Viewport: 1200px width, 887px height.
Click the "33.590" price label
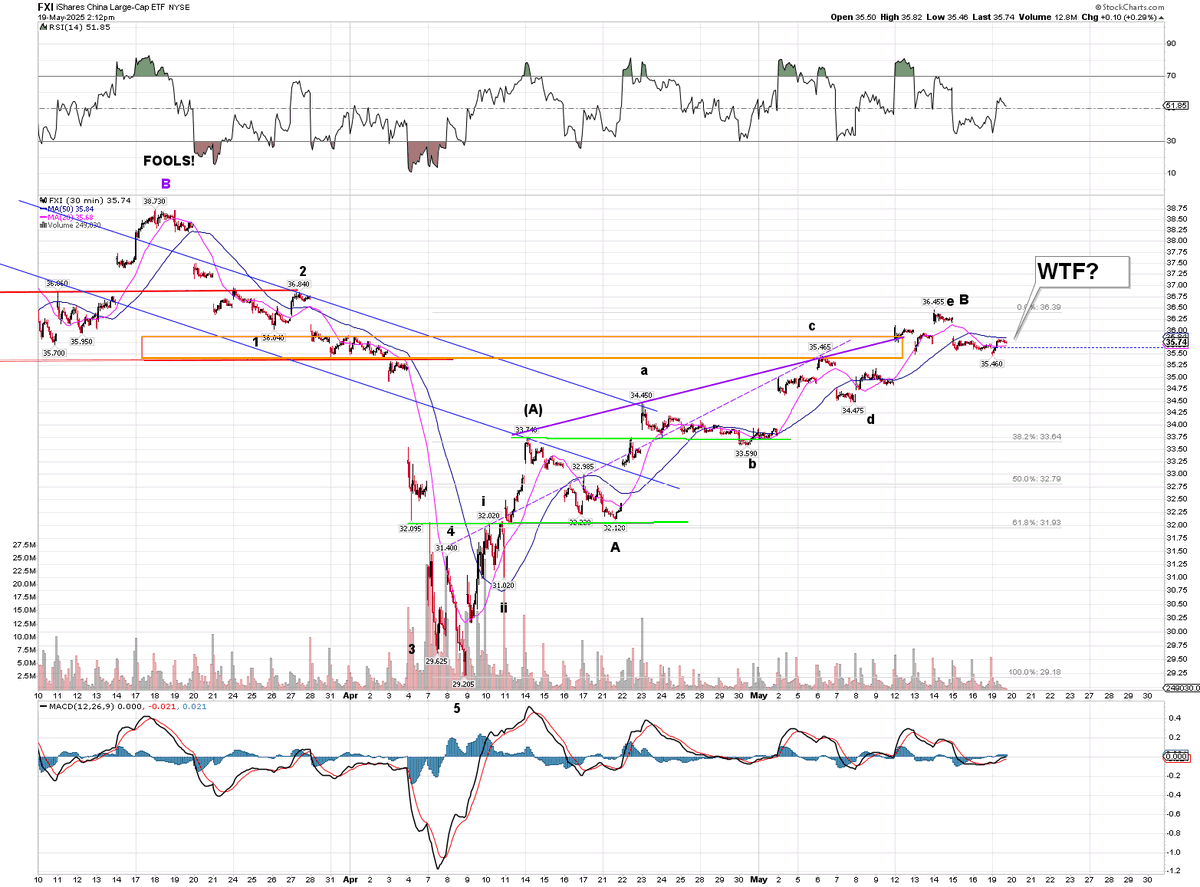pyautogui.click(x=746, y=453)
